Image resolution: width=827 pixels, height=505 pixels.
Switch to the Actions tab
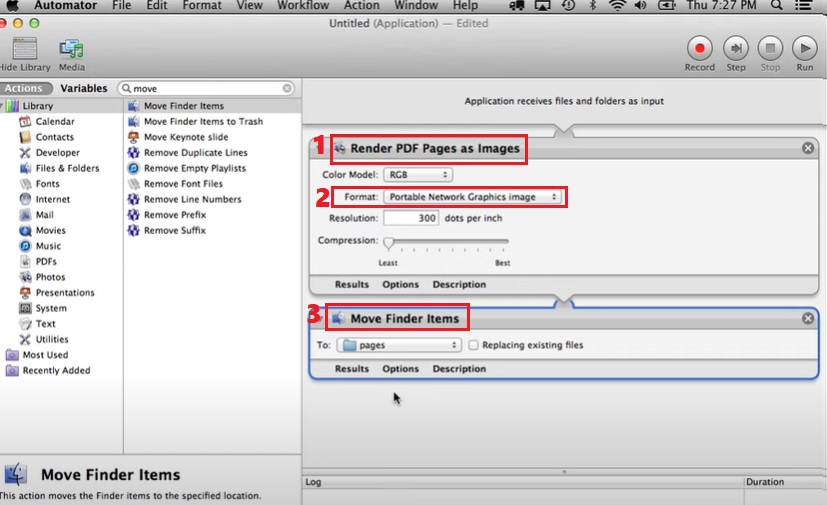click(x=24, y=88)
